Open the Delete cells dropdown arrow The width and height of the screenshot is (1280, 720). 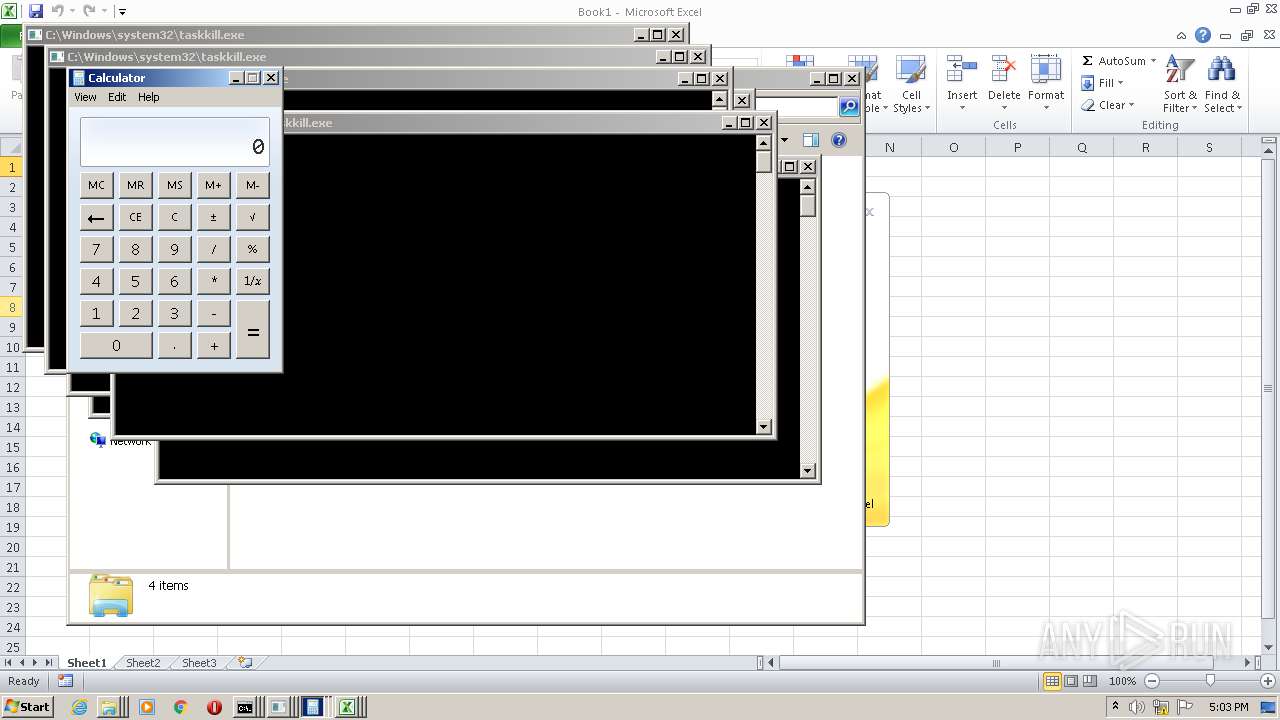coord(1003,108)
